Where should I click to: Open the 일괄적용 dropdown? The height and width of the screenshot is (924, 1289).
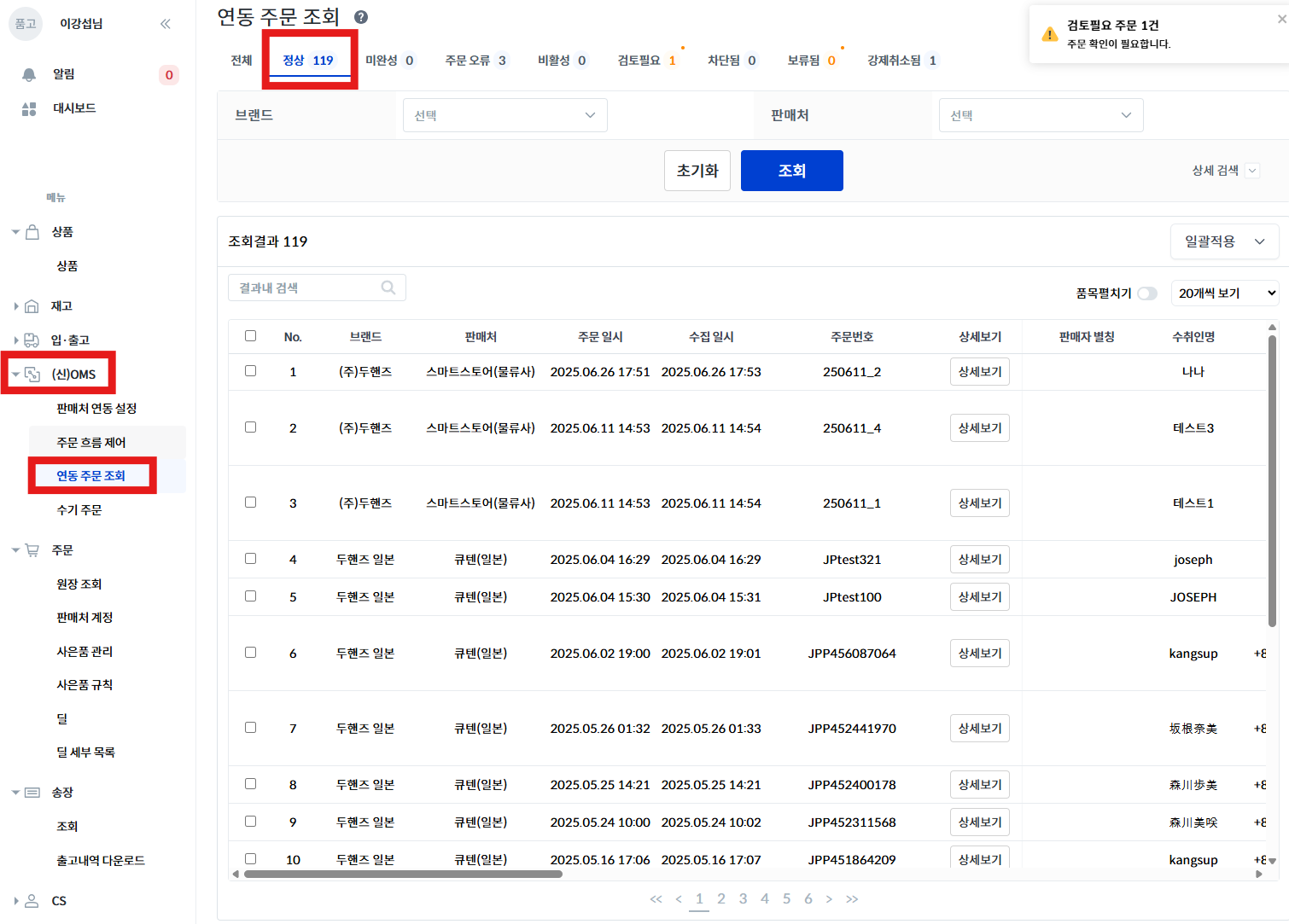(x=1224, y=241)
